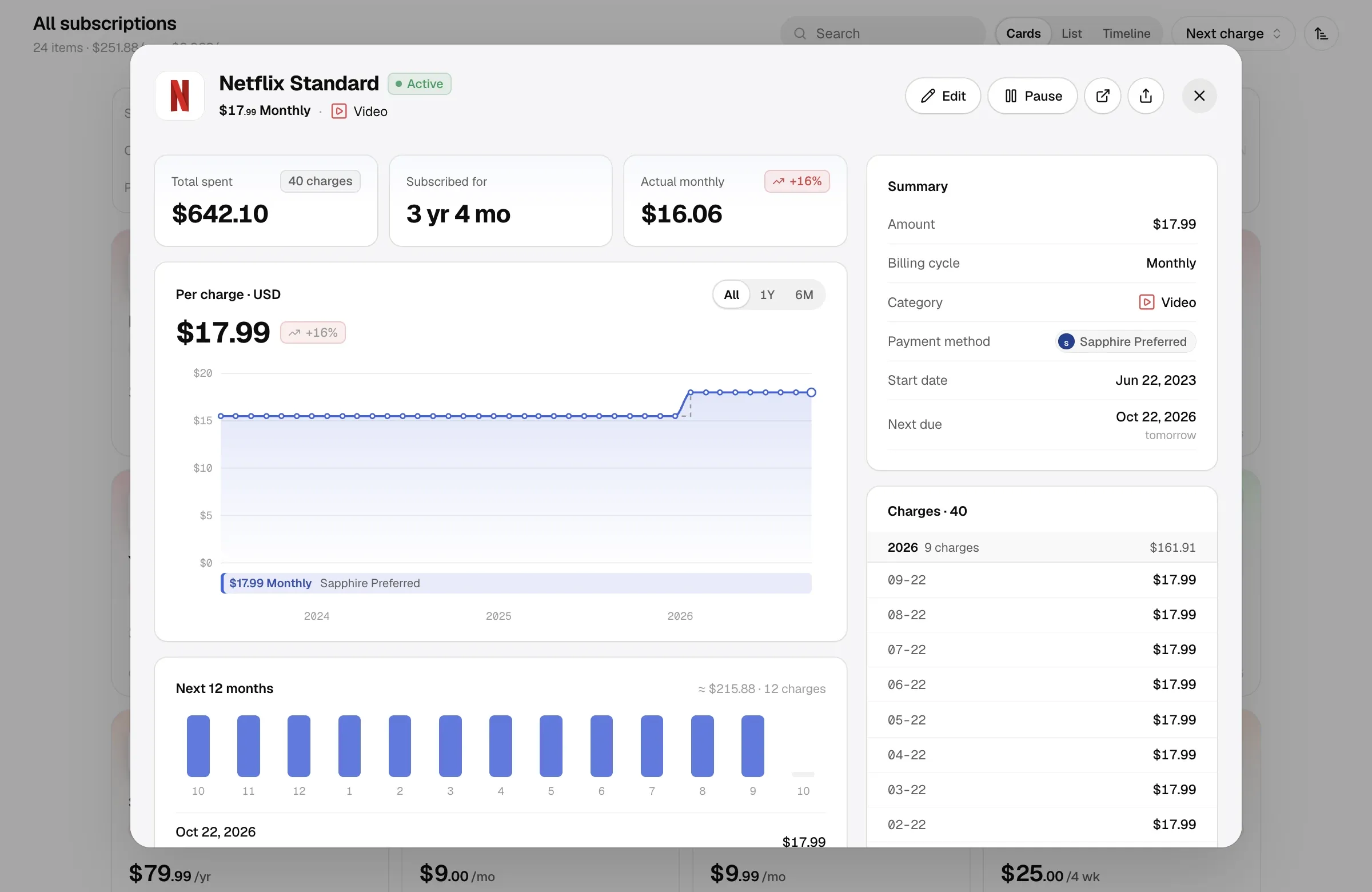
Task: Switch to List view
Action: pyautogui.click(x=1071, y=33)
